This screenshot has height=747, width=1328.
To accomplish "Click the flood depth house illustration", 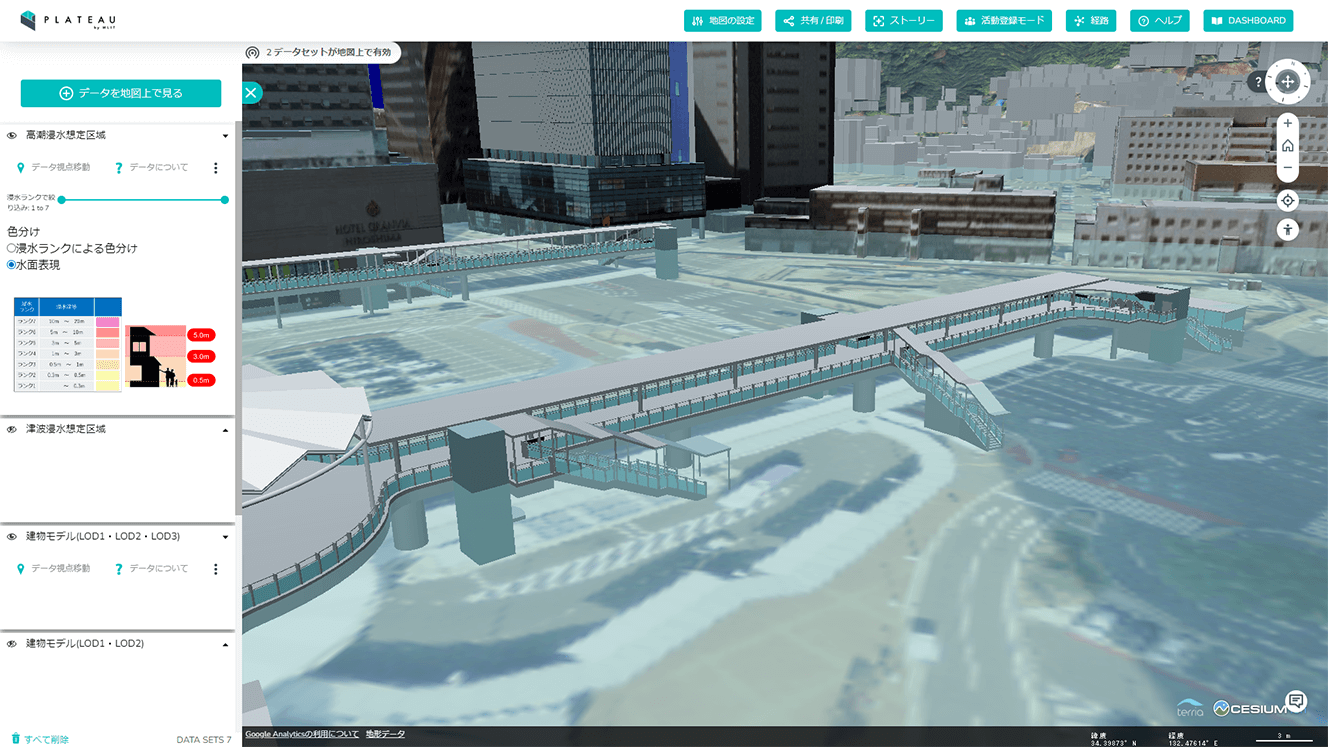I will coord(156,357).
